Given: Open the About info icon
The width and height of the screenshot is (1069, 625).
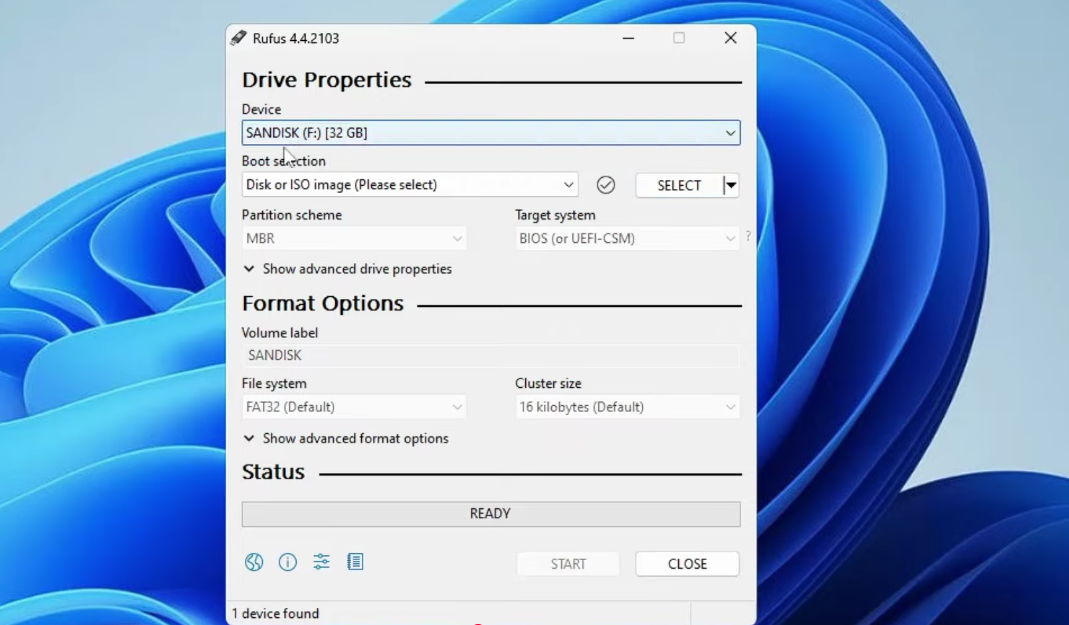Looking at the screenshot, I should pos(288,562).
